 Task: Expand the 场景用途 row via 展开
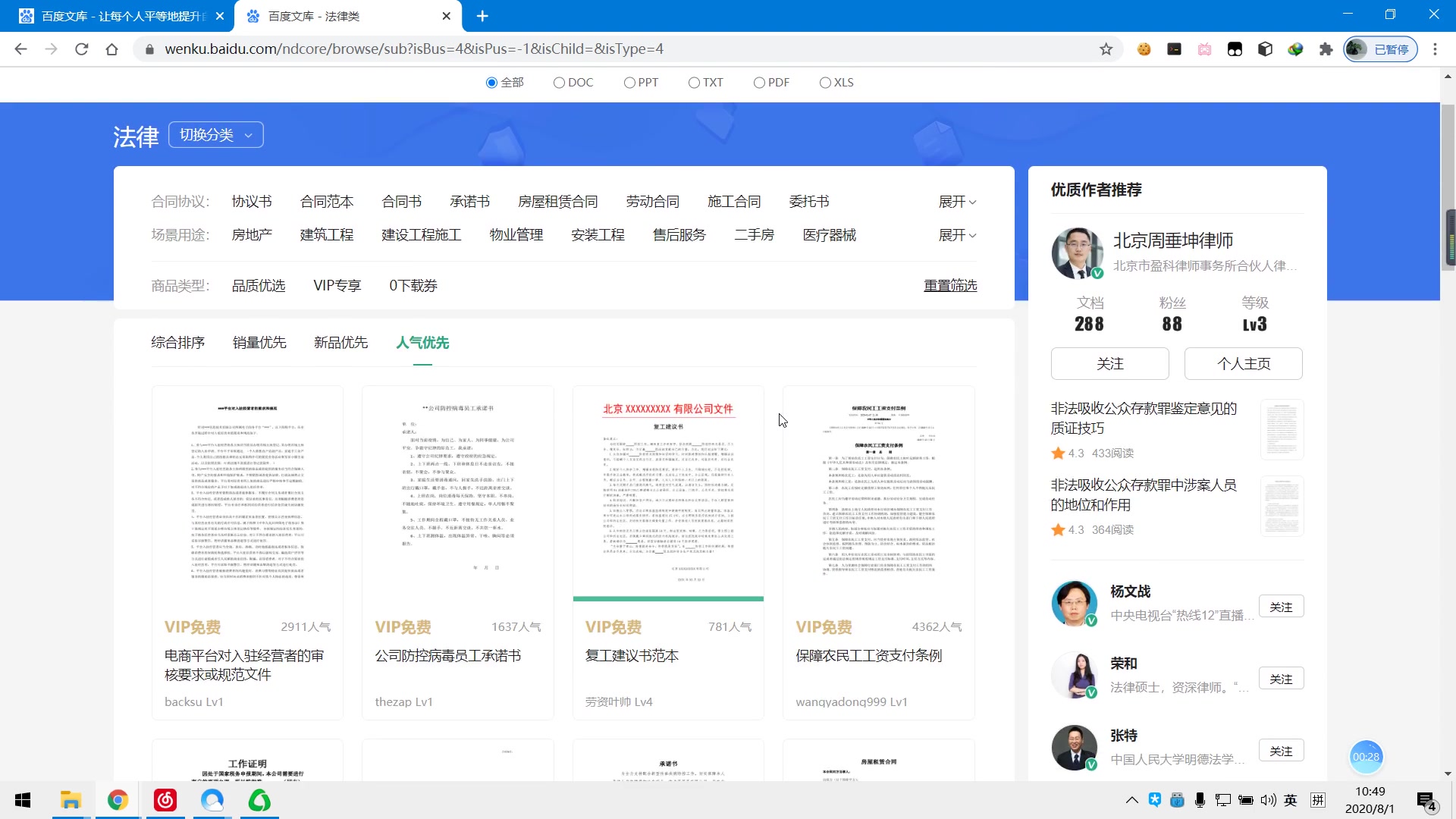[958, 235]
